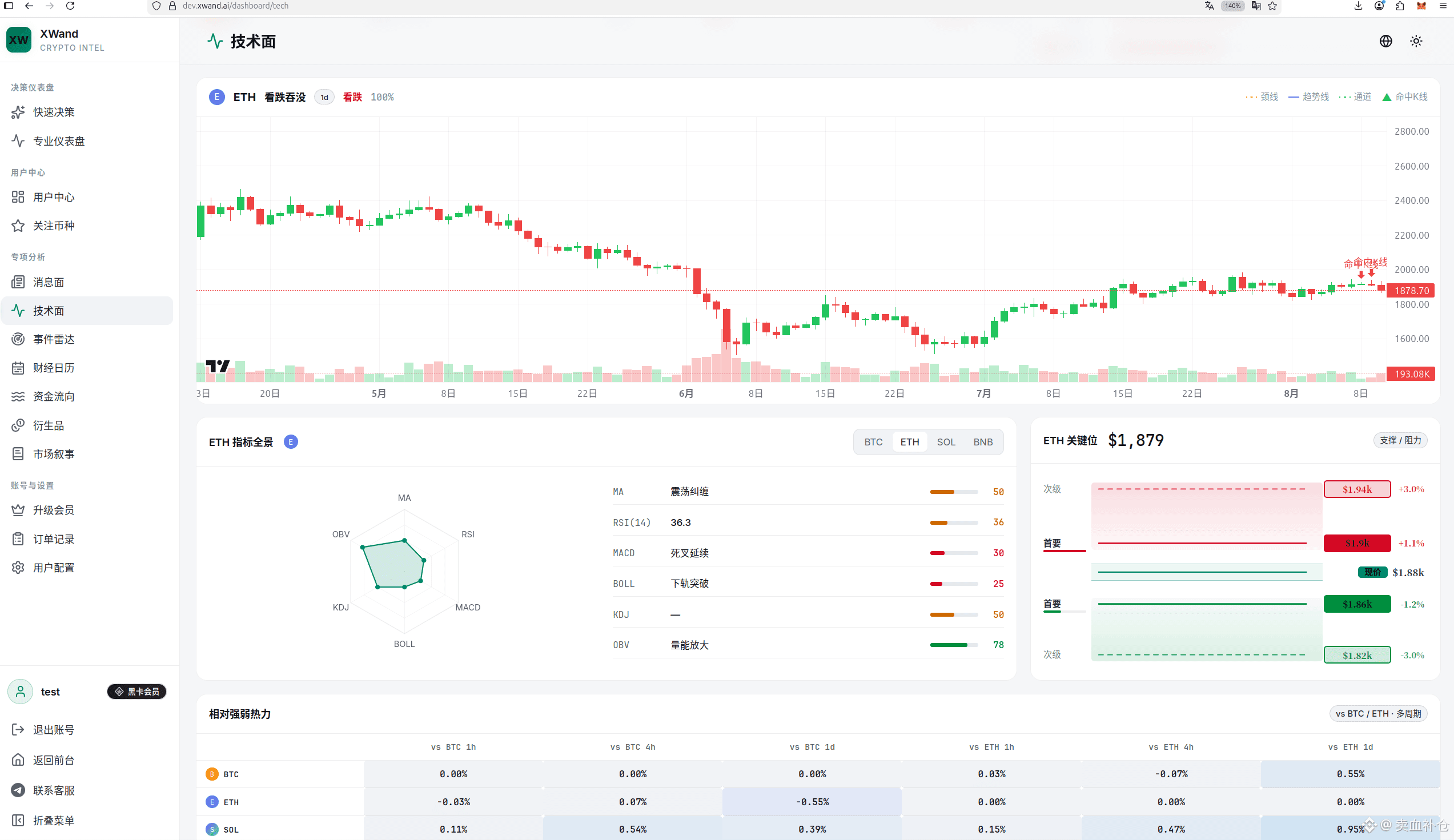
Task: Click the 1878.70 price label on chart
Action: click(x=1411, y=291)
